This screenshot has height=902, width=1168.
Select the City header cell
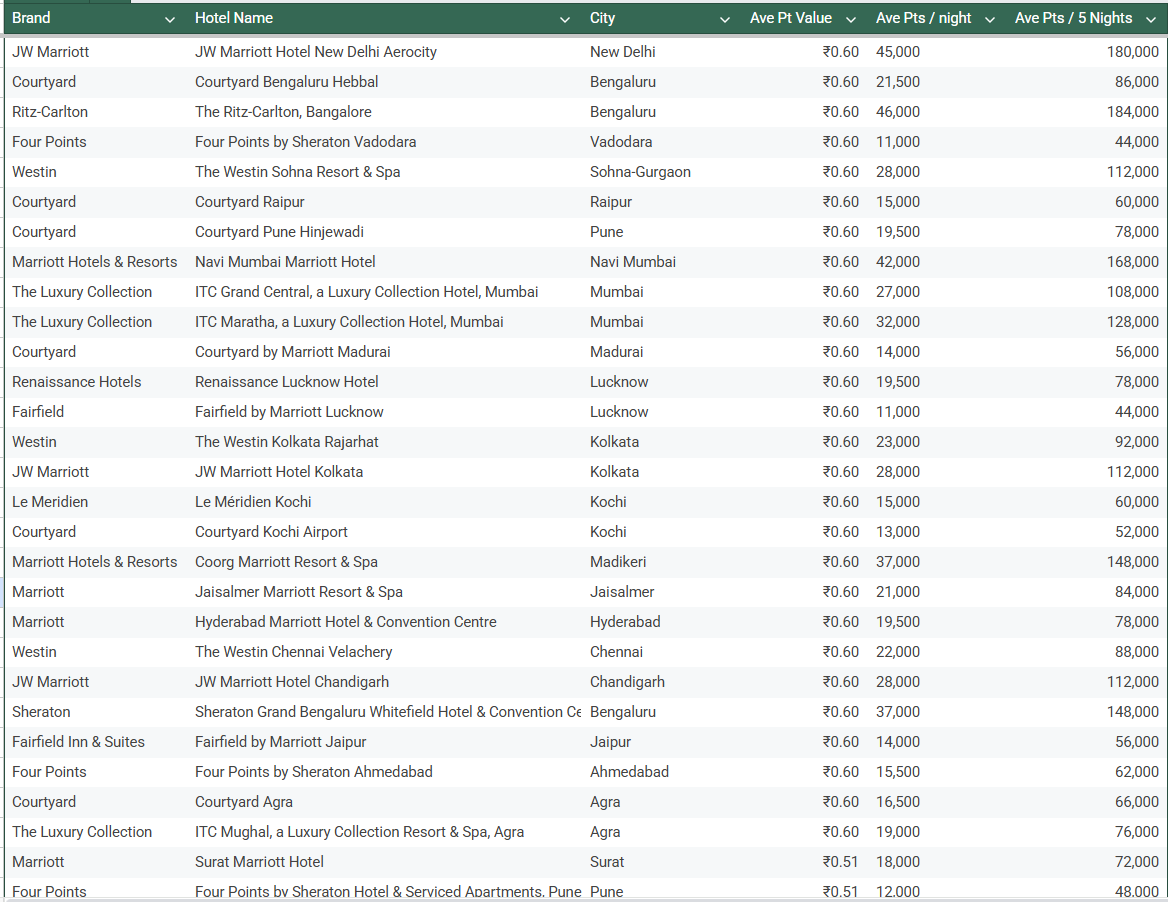(661, 18)
